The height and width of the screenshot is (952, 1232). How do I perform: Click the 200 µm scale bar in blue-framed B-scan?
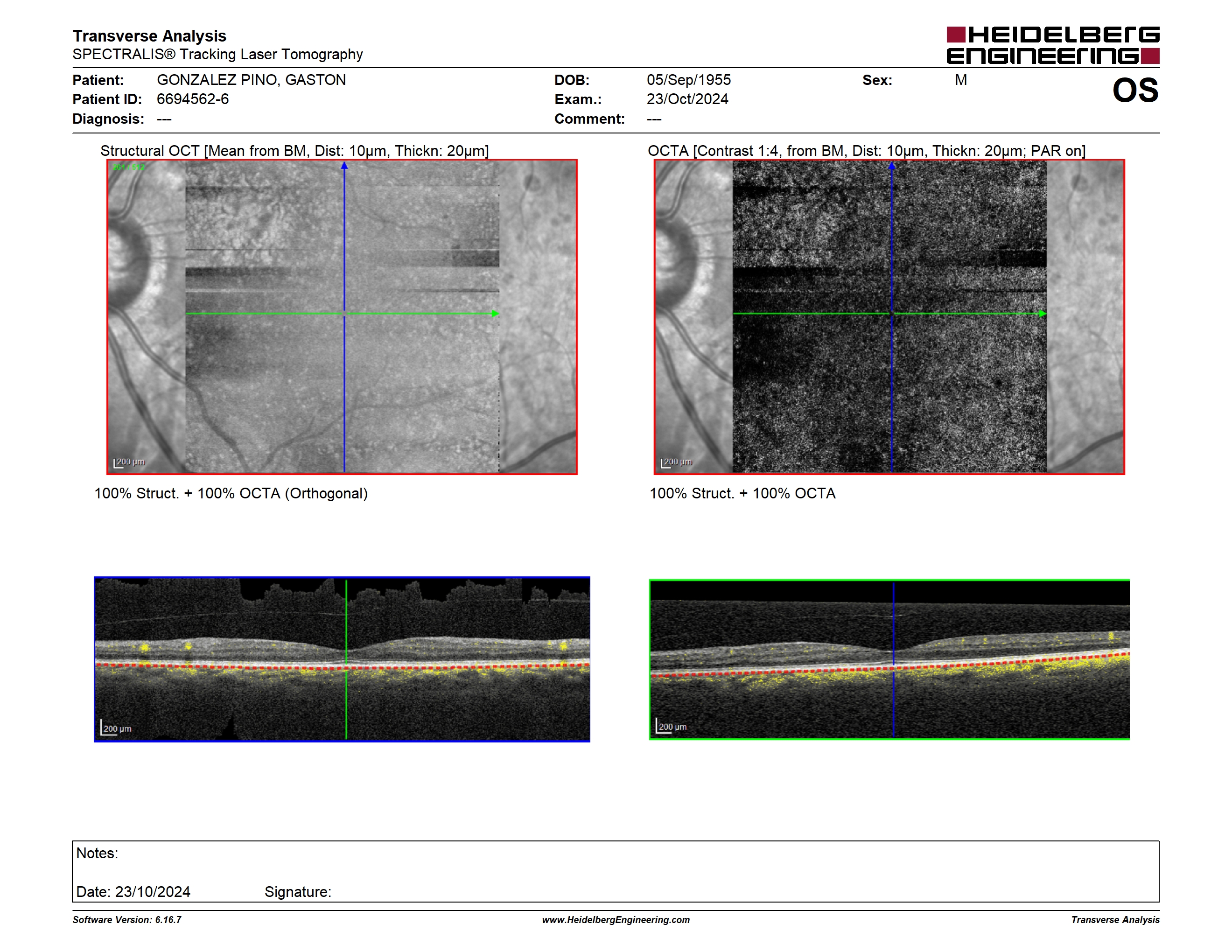(x=116, y=728)
